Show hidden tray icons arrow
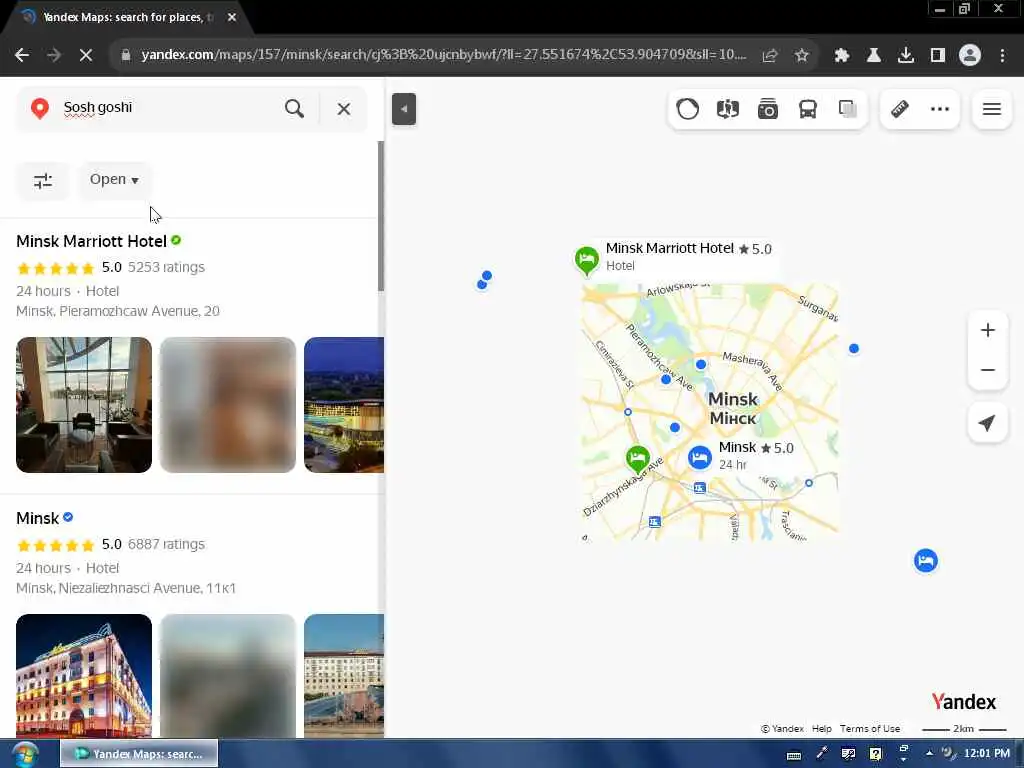 tap(929, 754)
